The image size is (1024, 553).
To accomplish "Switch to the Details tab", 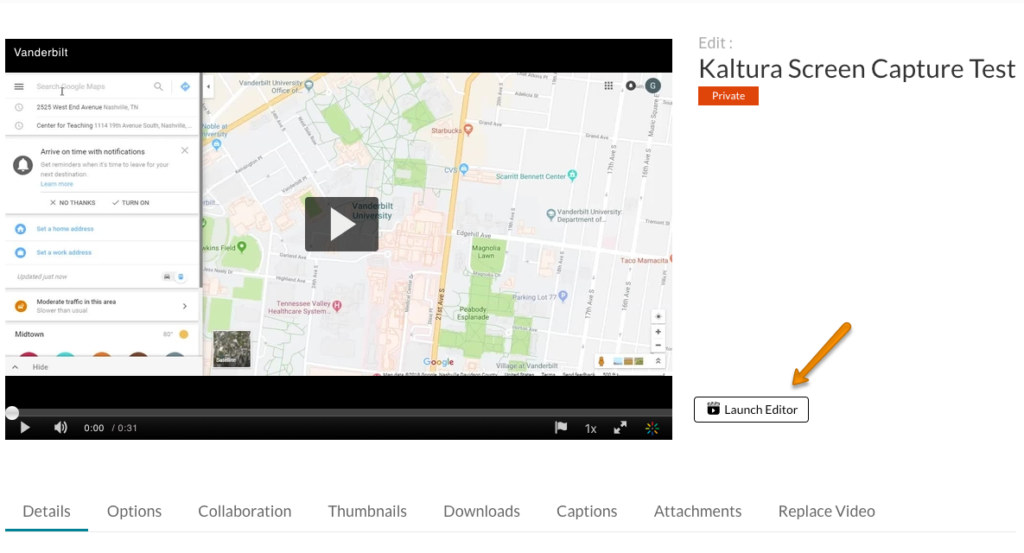I will click(x=46, y=511).
